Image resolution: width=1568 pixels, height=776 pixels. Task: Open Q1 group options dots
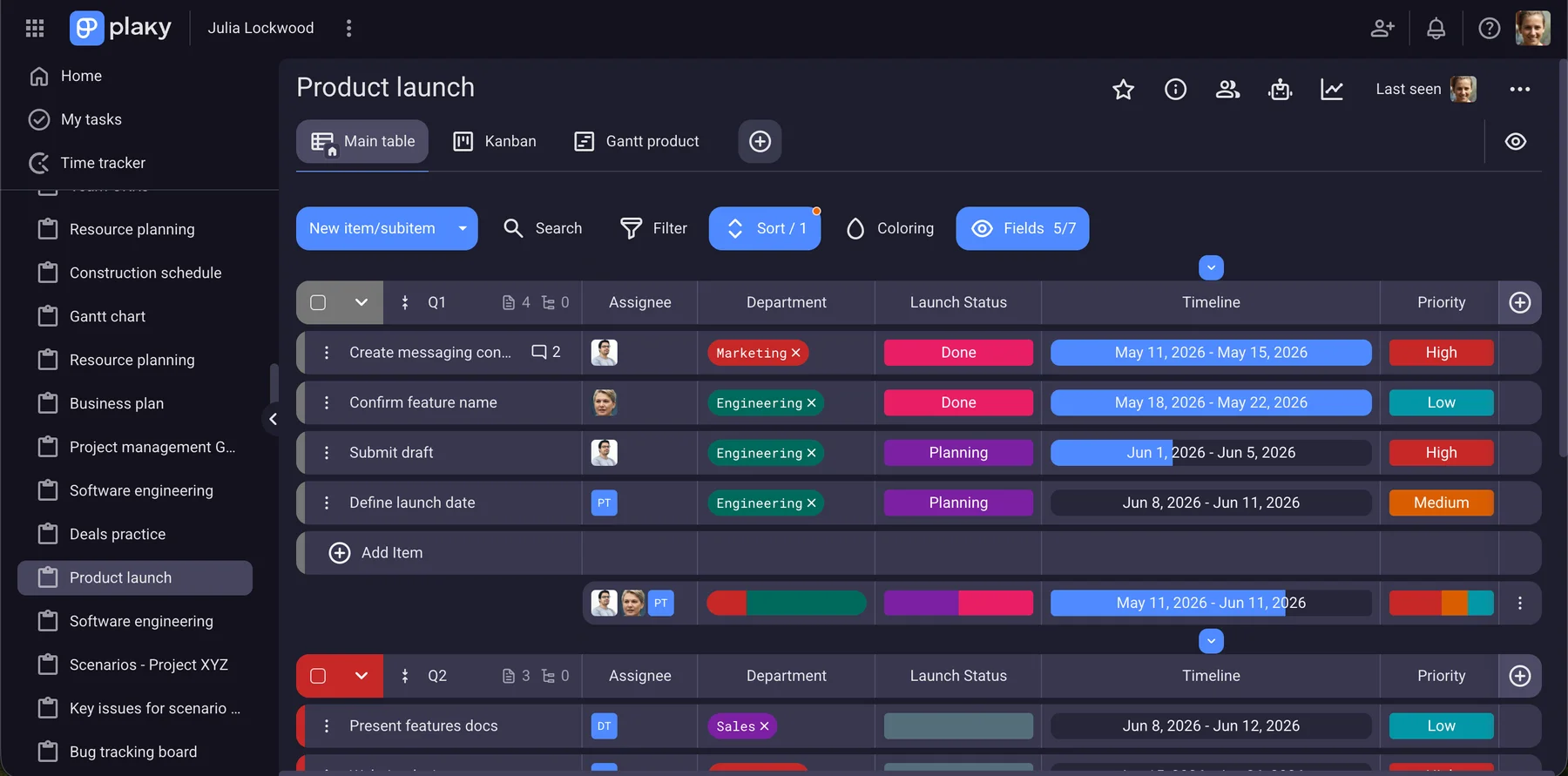405,302
